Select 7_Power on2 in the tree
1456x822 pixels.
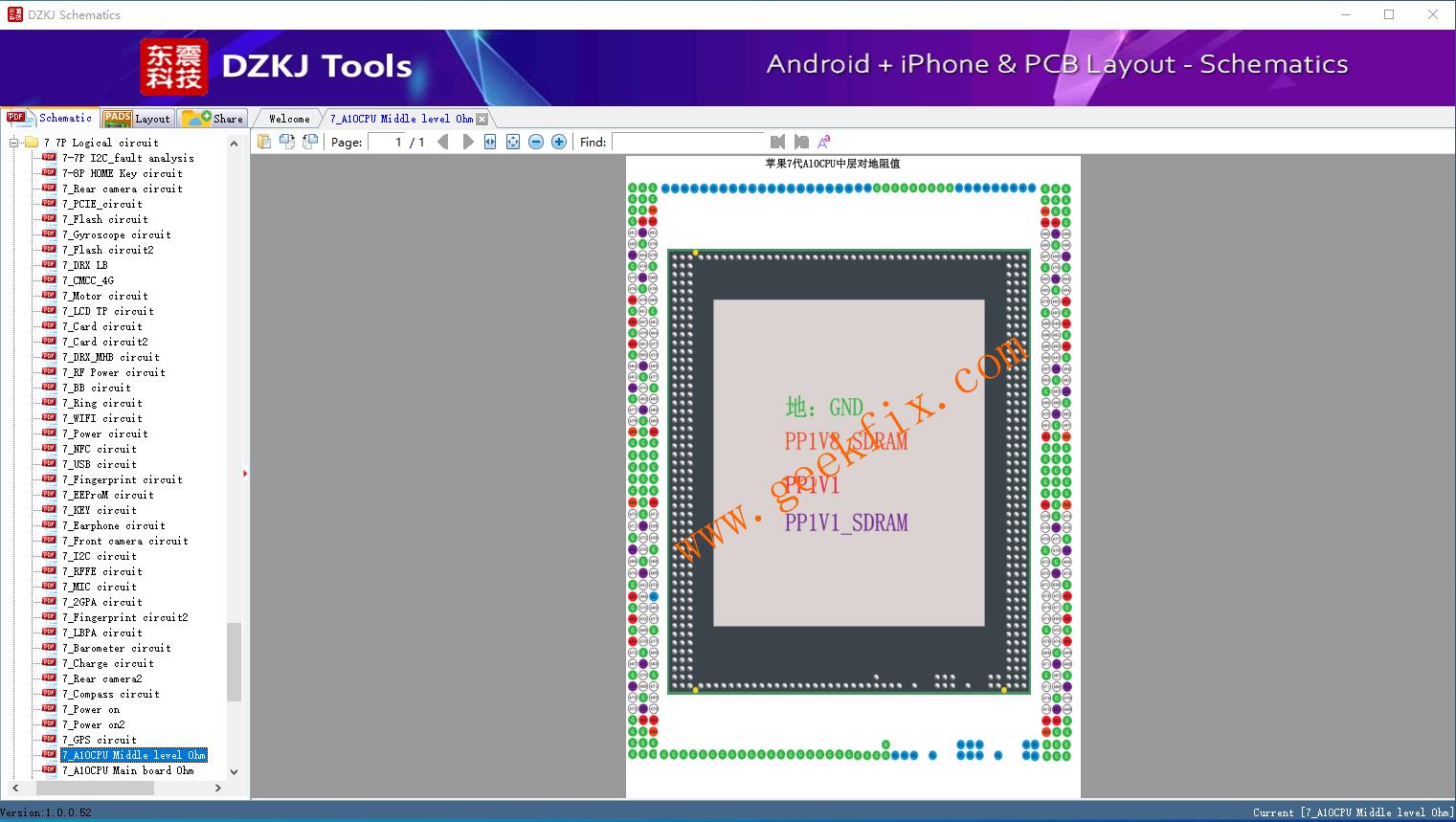[x=94, y=724]
